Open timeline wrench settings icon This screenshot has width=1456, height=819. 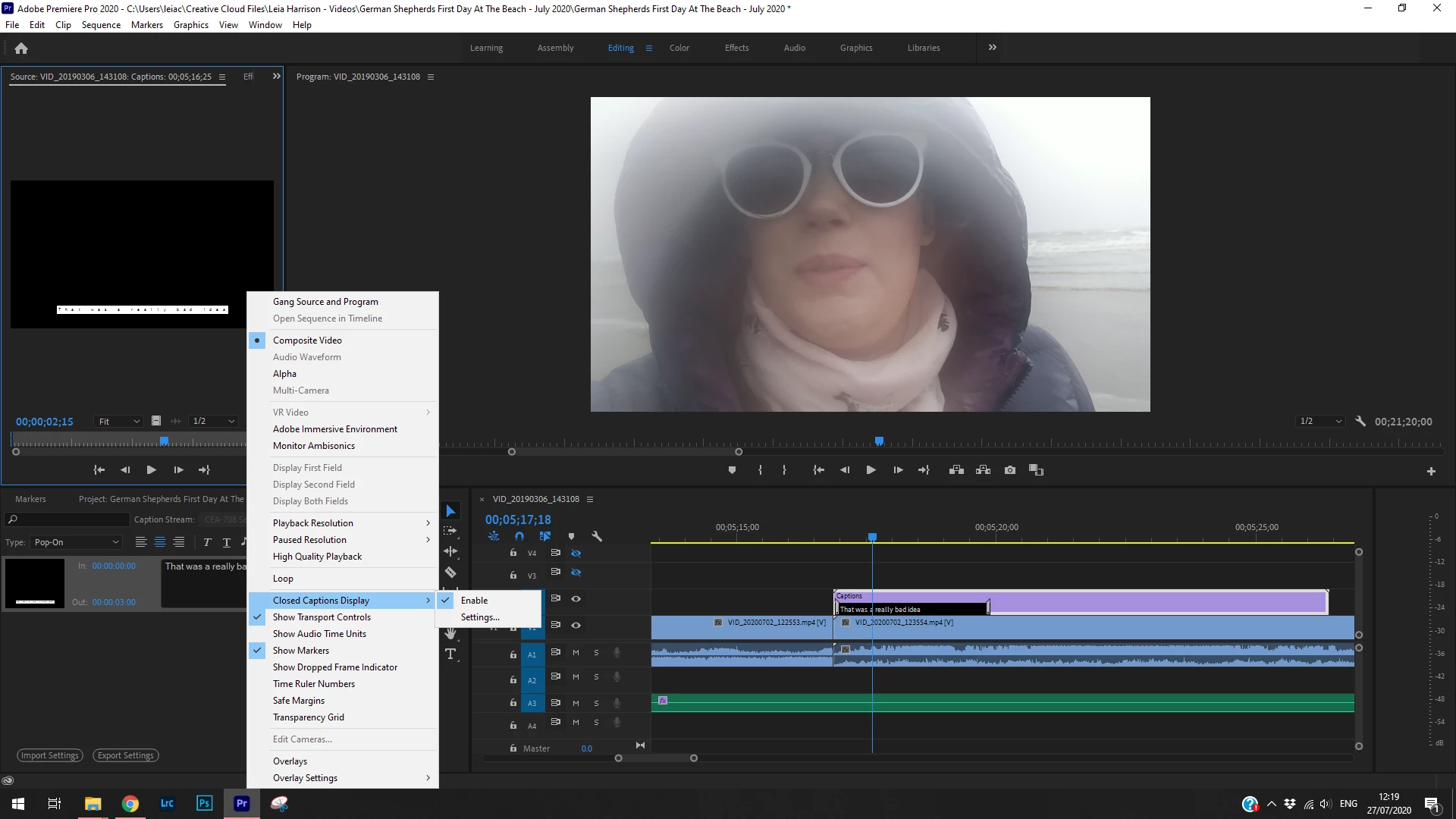597,536
